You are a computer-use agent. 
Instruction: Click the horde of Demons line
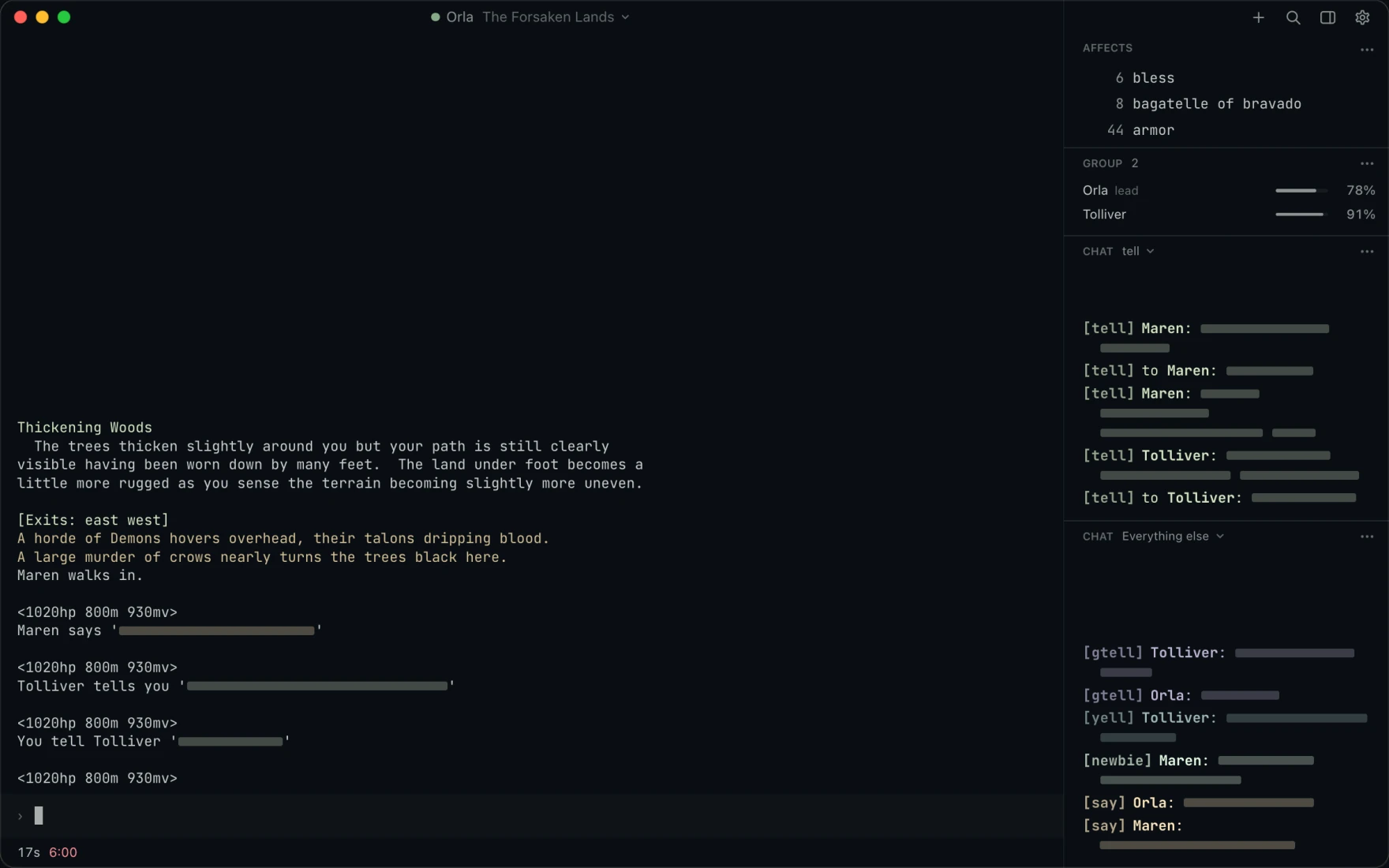283,538
